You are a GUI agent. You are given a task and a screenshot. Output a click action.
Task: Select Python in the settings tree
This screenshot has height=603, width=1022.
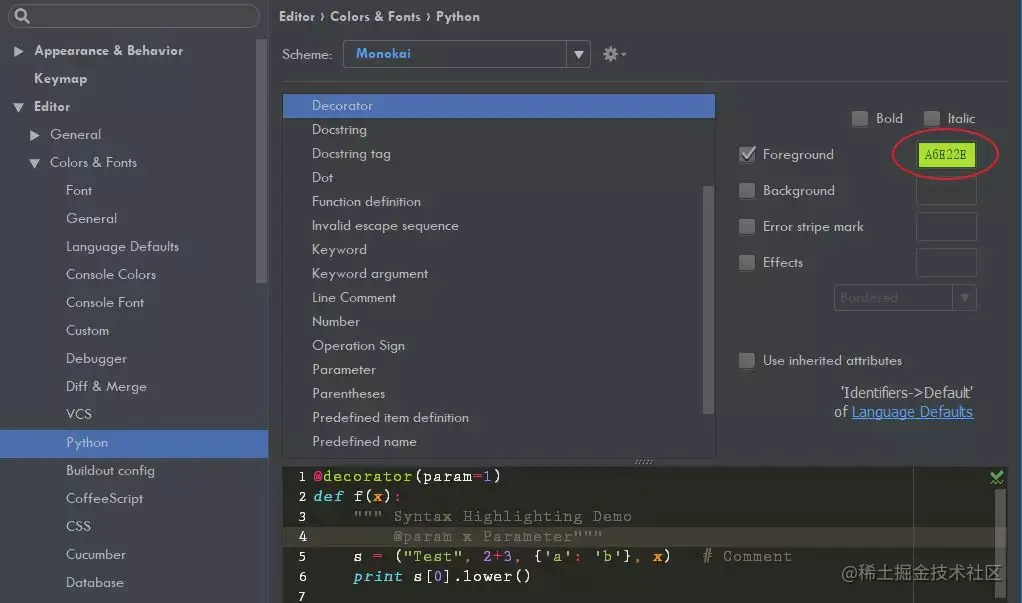(134, 443)
